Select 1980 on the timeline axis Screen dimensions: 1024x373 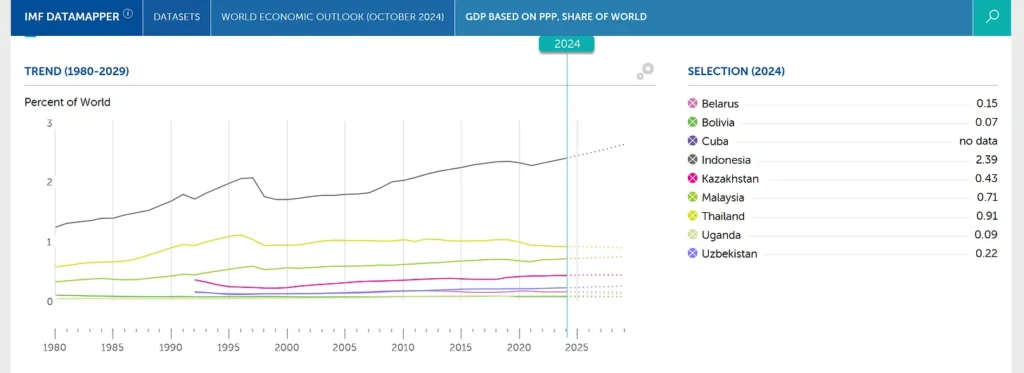[x=55, y=348]
